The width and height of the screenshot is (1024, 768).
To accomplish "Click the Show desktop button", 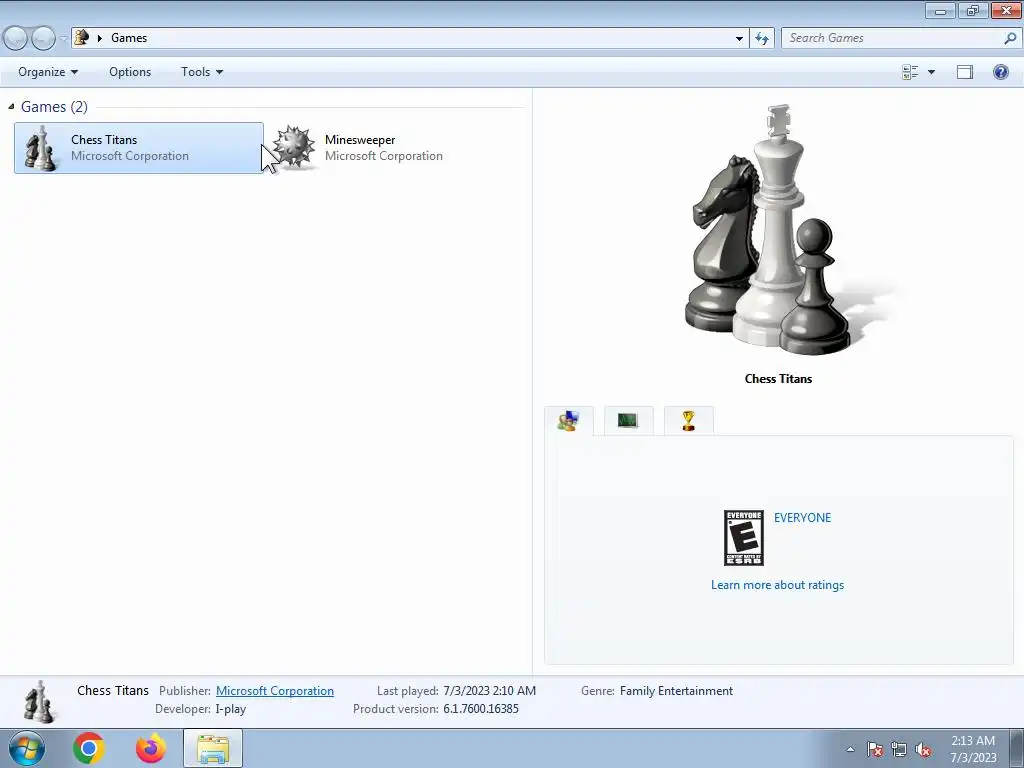I will (1016, 748).
